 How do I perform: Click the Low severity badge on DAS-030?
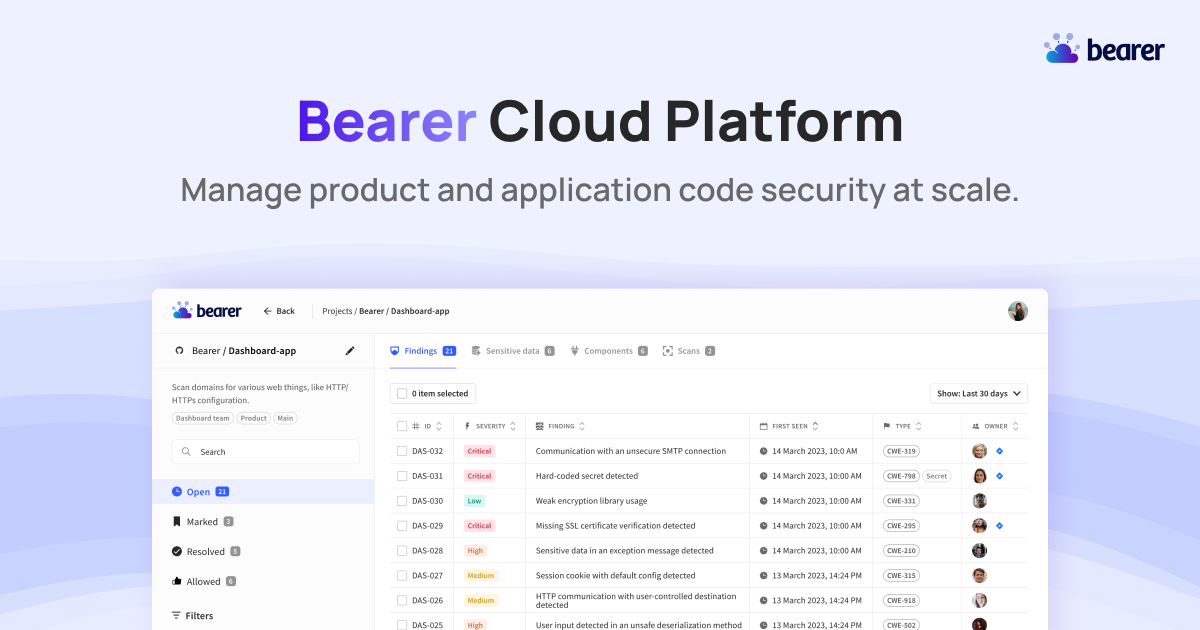(x=475, y=501)
